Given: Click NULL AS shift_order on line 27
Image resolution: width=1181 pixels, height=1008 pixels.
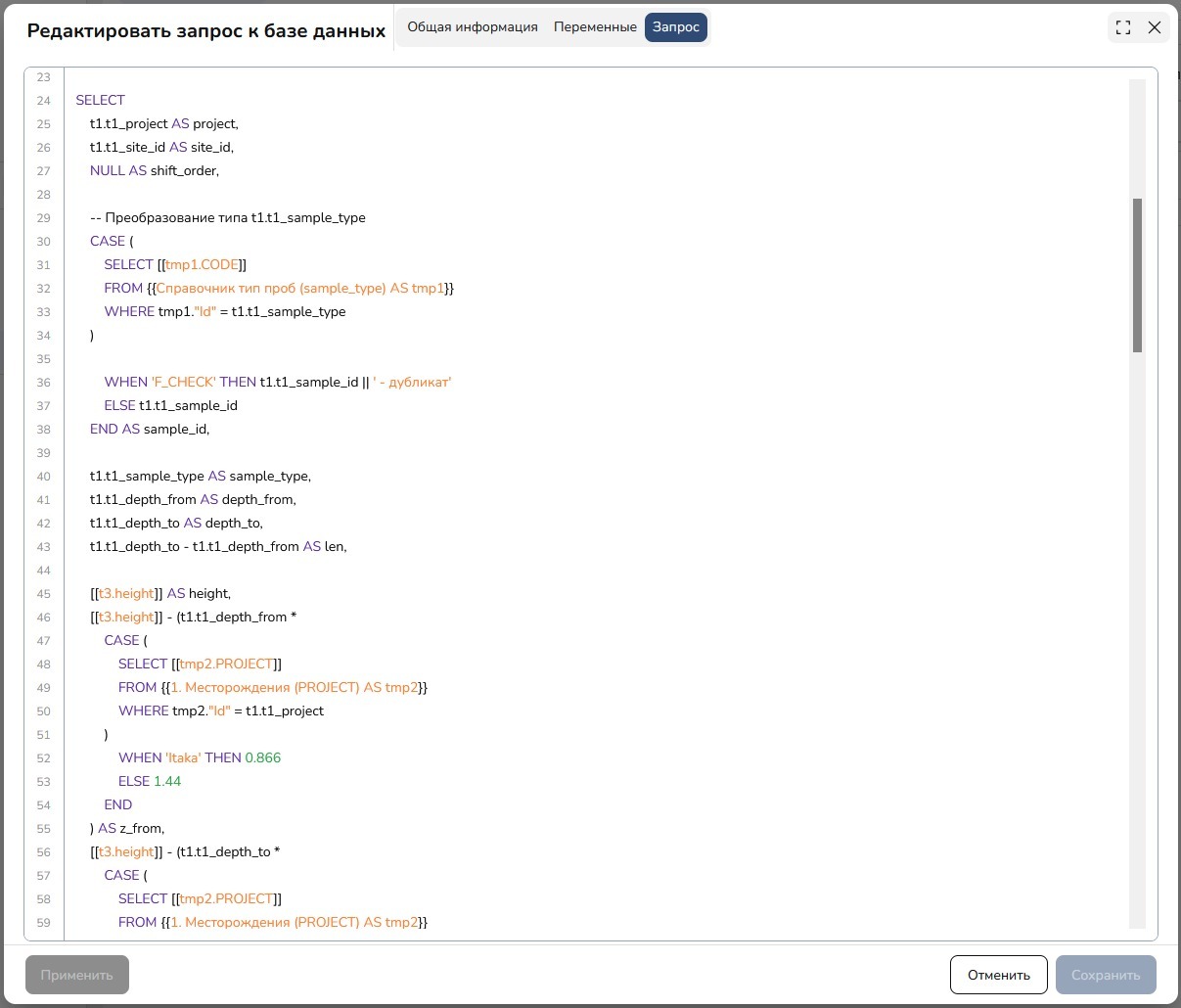Looking at the screenshot, I should pos(155,170).
